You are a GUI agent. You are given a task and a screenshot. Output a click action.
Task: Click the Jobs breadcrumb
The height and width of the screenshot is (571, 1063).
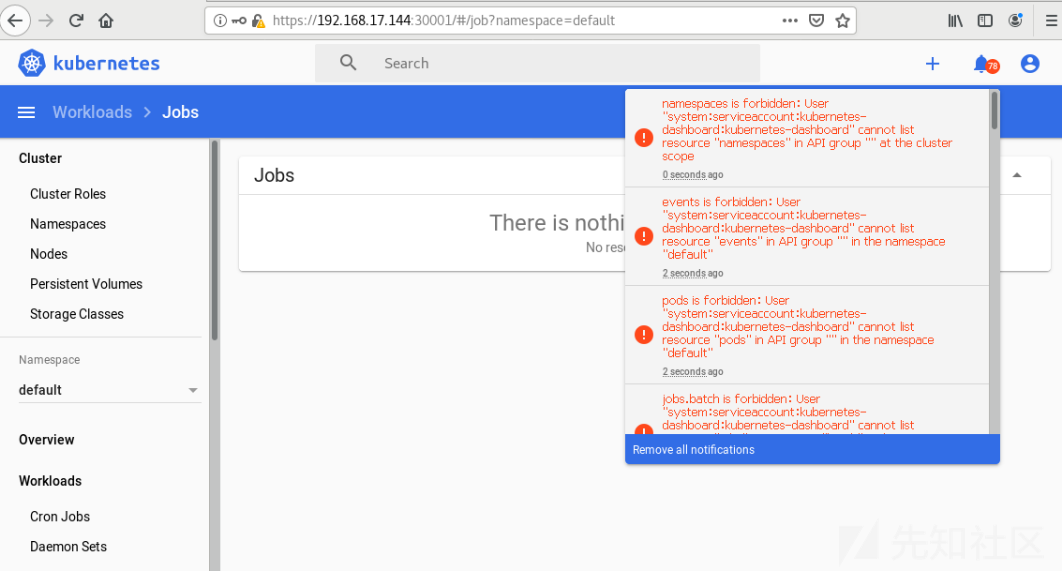[x=180, y=112]
